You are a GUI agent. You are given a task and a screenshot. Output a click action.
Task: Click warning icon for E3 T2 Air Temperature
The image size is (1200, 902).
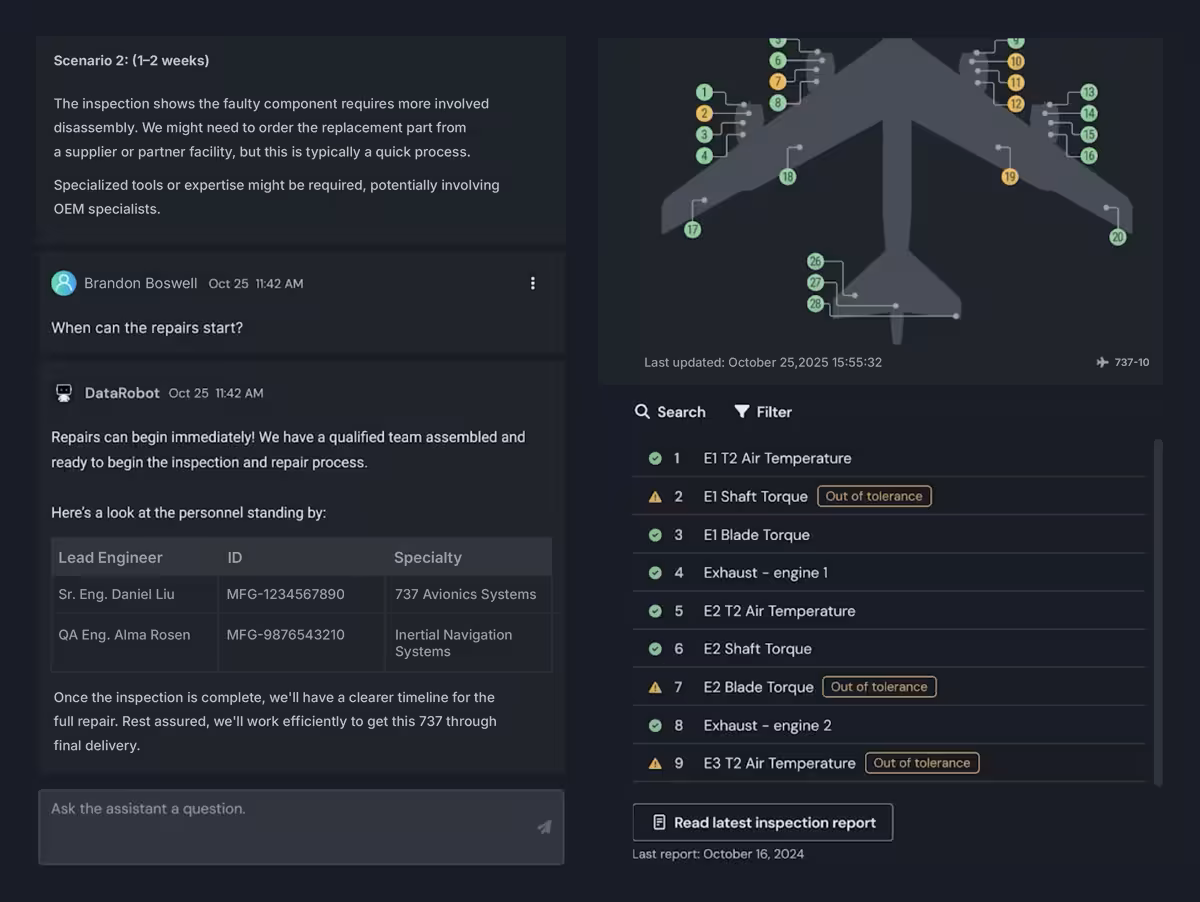[x=655, y=763]
